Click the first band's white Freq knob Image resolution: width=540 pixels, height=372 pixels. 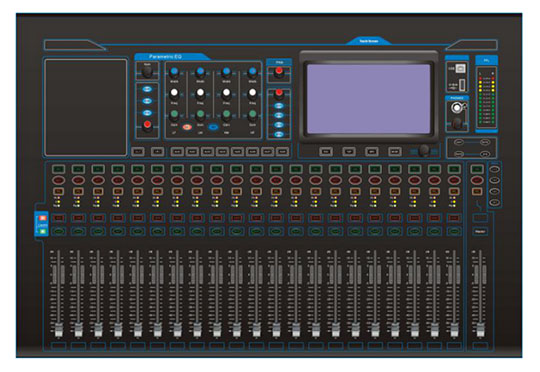pos(174,93)
